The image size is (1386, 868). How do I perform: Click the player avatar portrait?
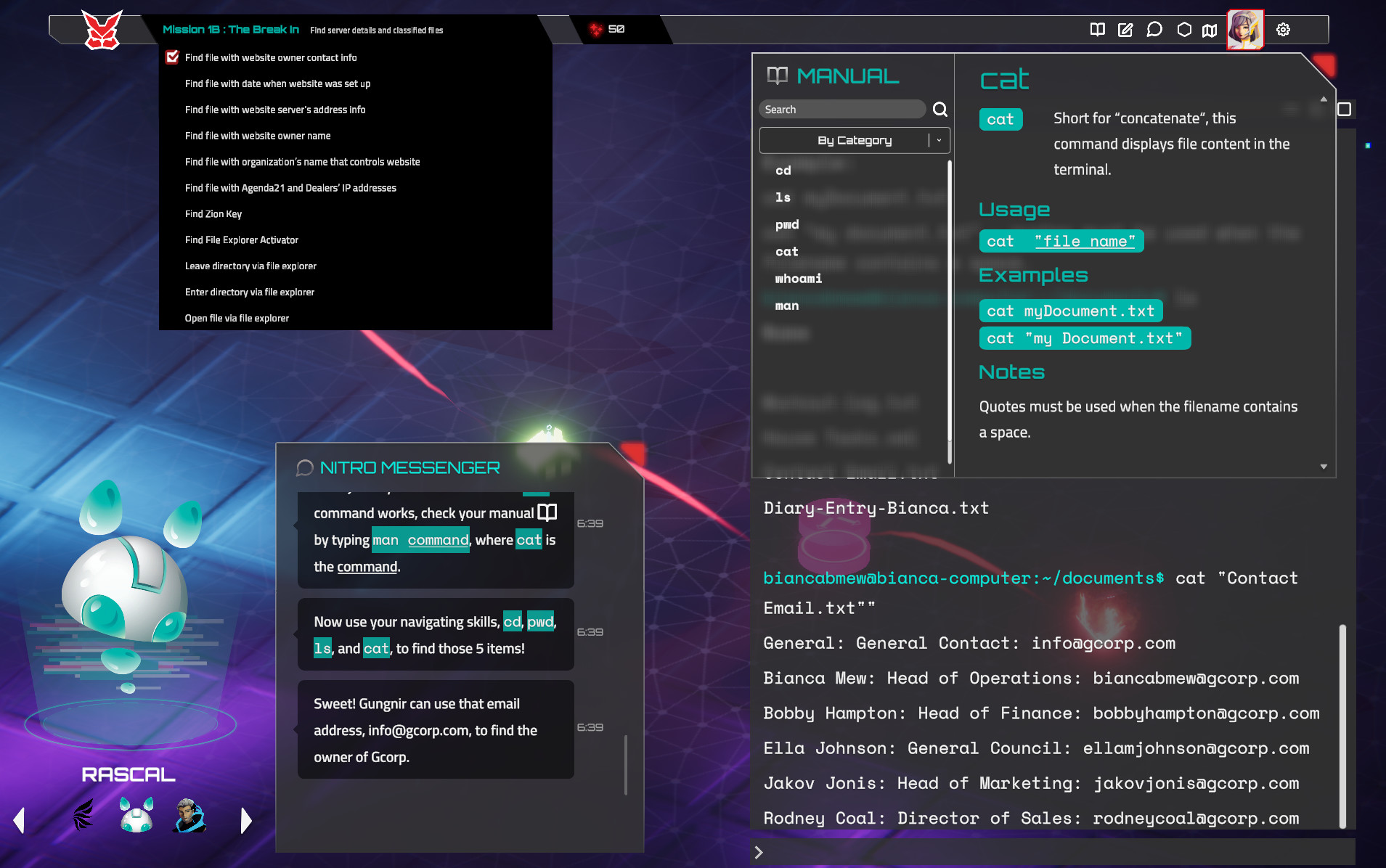(x=1247, y=30)
